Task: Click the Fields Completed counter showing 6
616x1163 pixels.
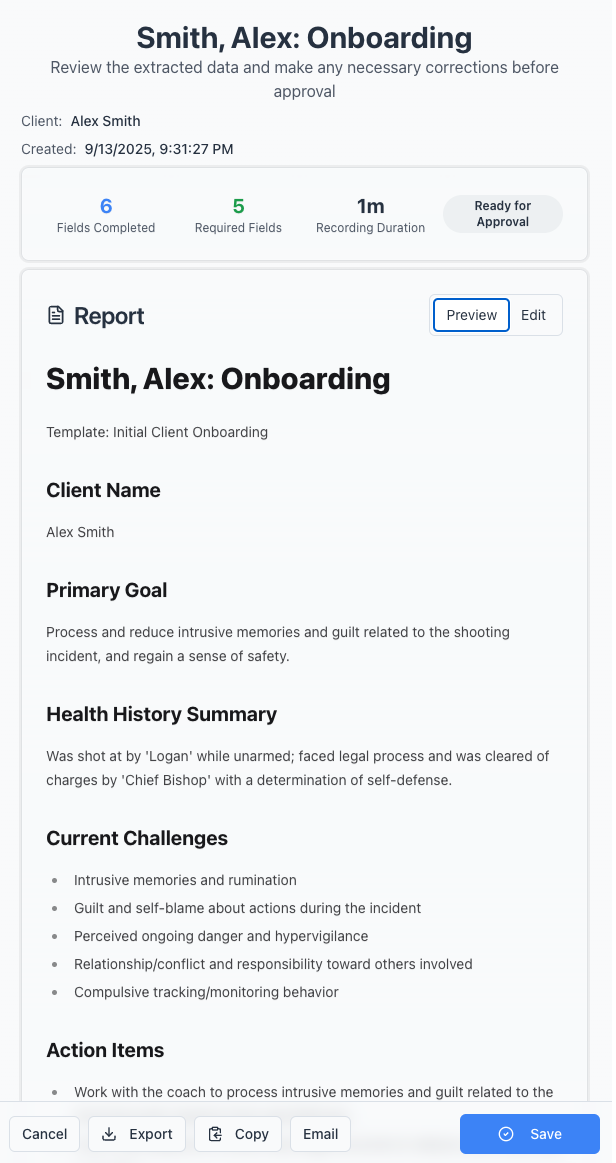Action: pos(106,213)
